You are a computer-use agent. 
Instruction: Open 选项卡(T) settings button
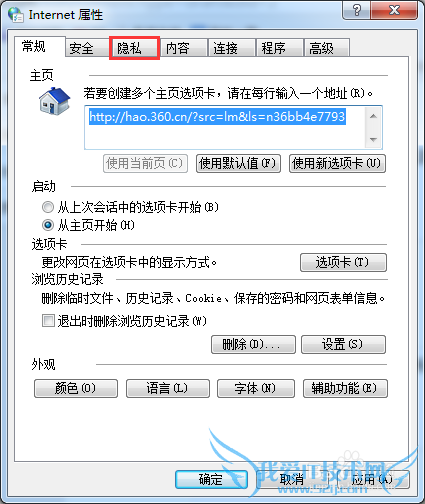[343, 262]
